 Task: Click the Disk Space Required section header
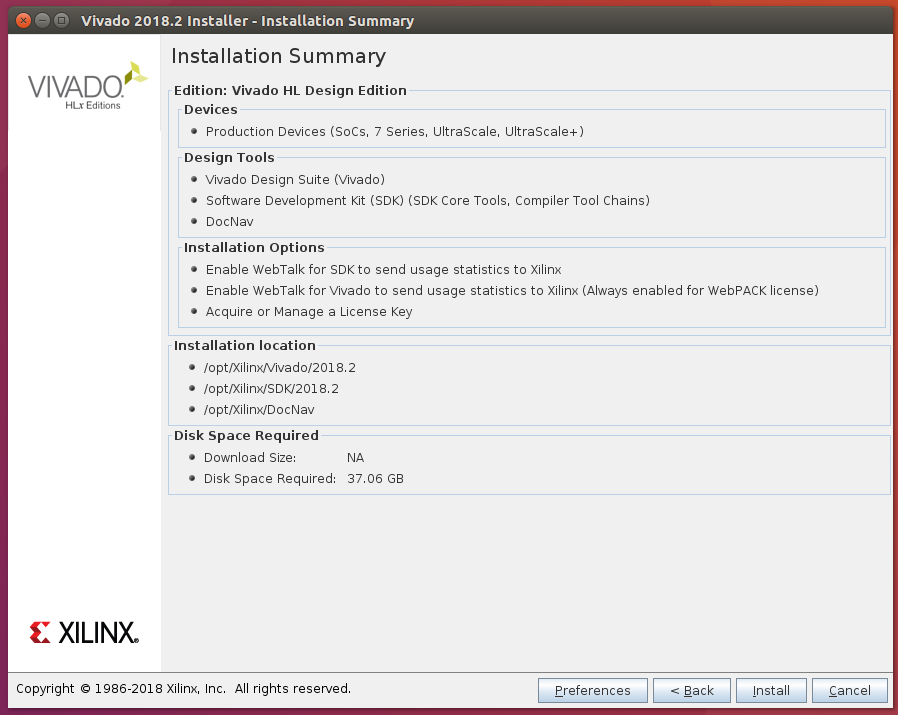coord(246,435)
